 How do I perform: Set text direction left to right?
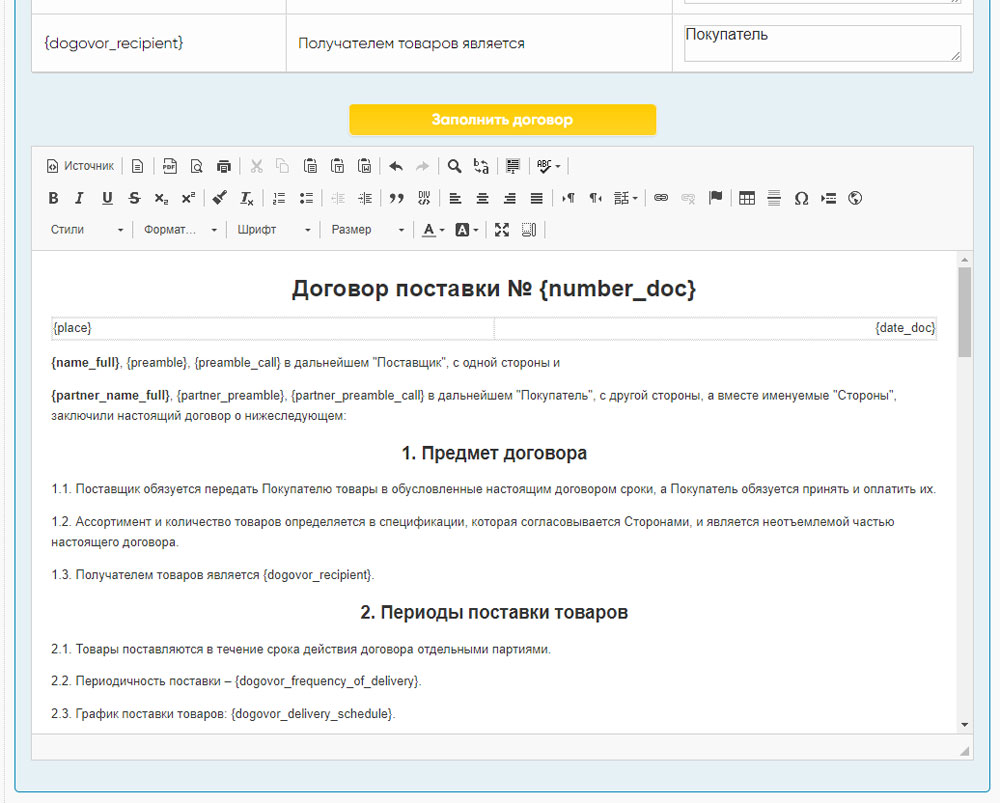pyautogui.click(x=568, y=198)
